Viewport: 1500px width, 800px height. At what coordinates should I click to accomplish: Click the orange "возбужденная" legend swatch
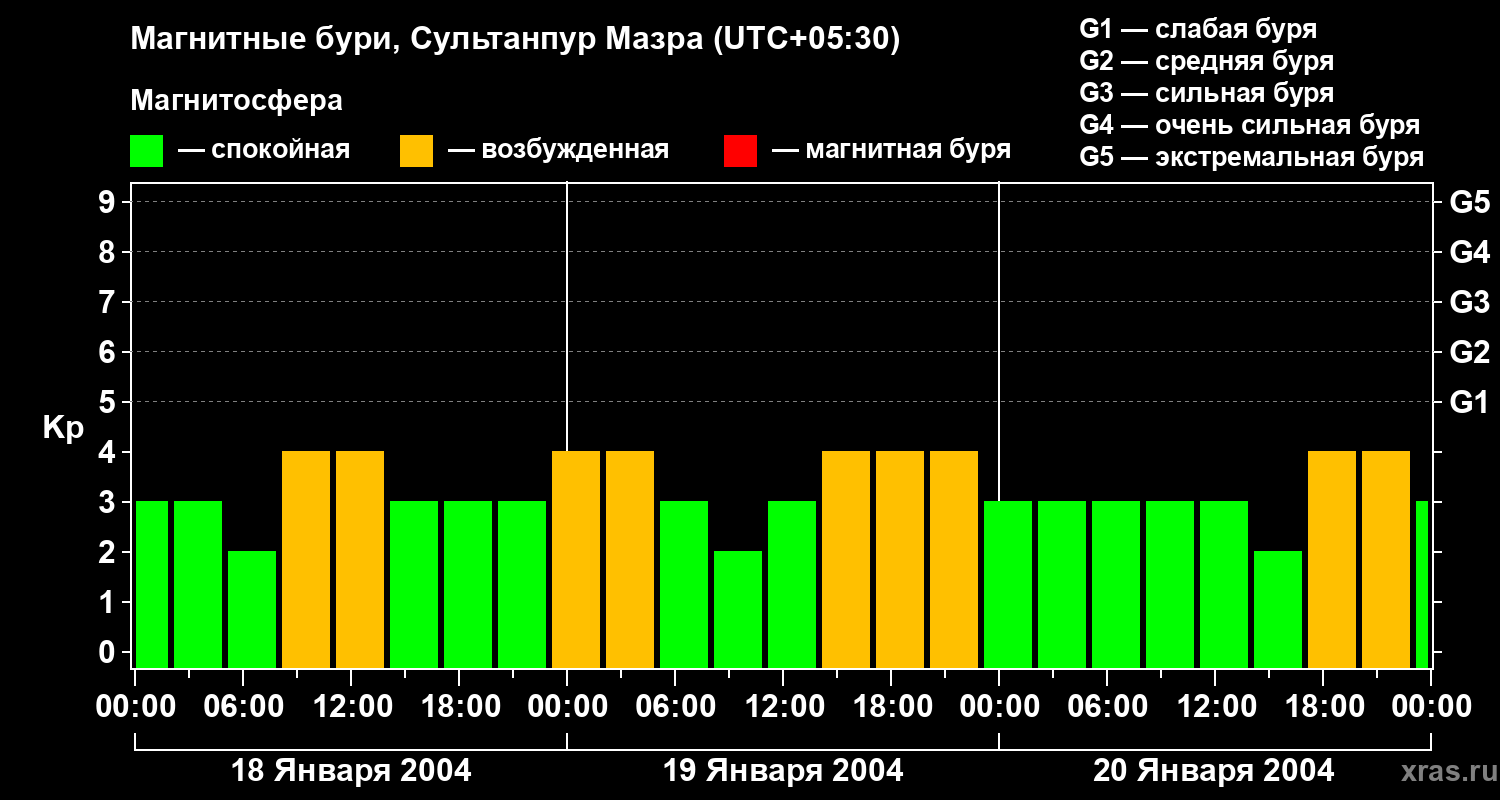click(416, 151)
